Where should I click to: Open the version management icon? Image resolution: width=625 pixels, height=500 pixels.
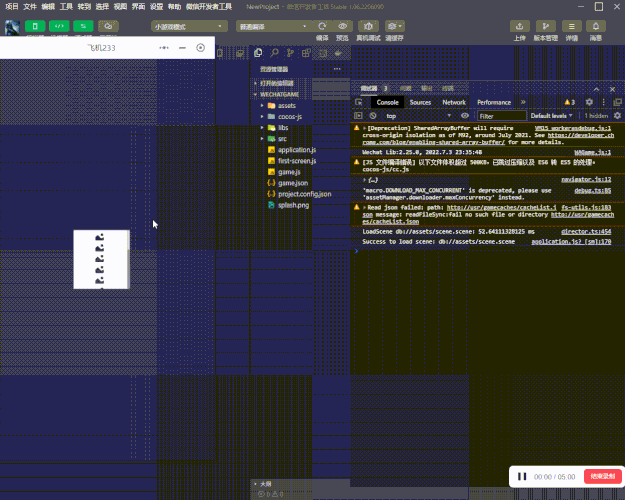pos(546,26)
